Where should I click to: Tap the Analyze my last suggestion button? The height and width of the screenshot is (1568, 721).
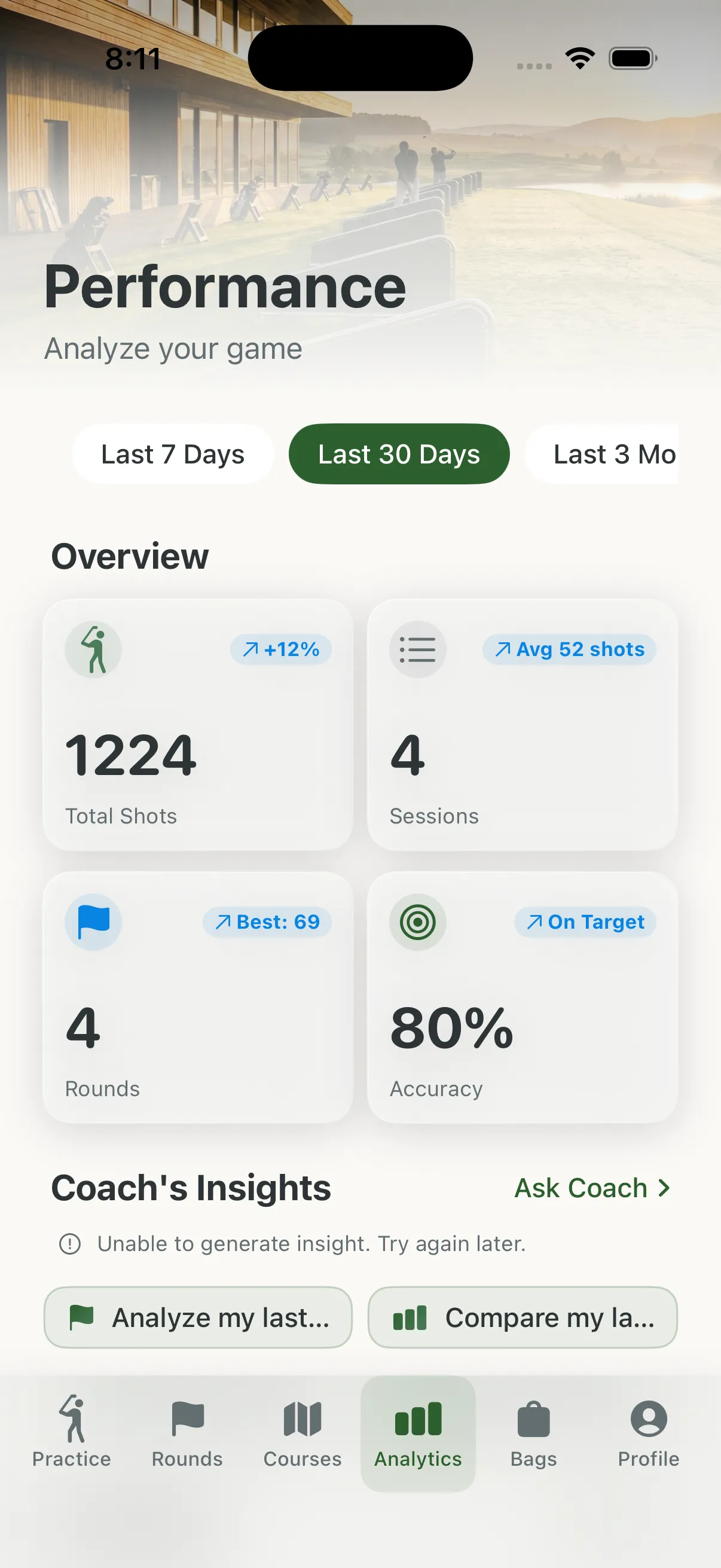pos(198,1317)
